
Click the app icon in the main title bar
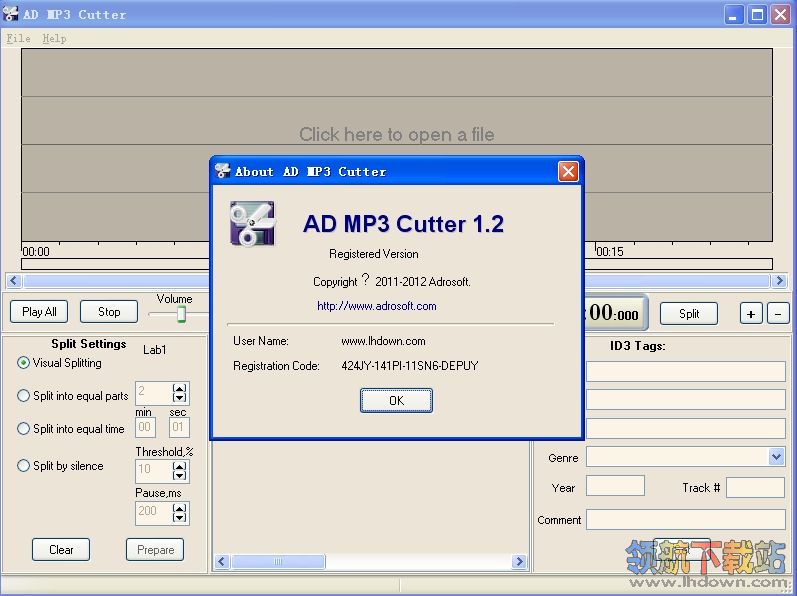point(10,14)
